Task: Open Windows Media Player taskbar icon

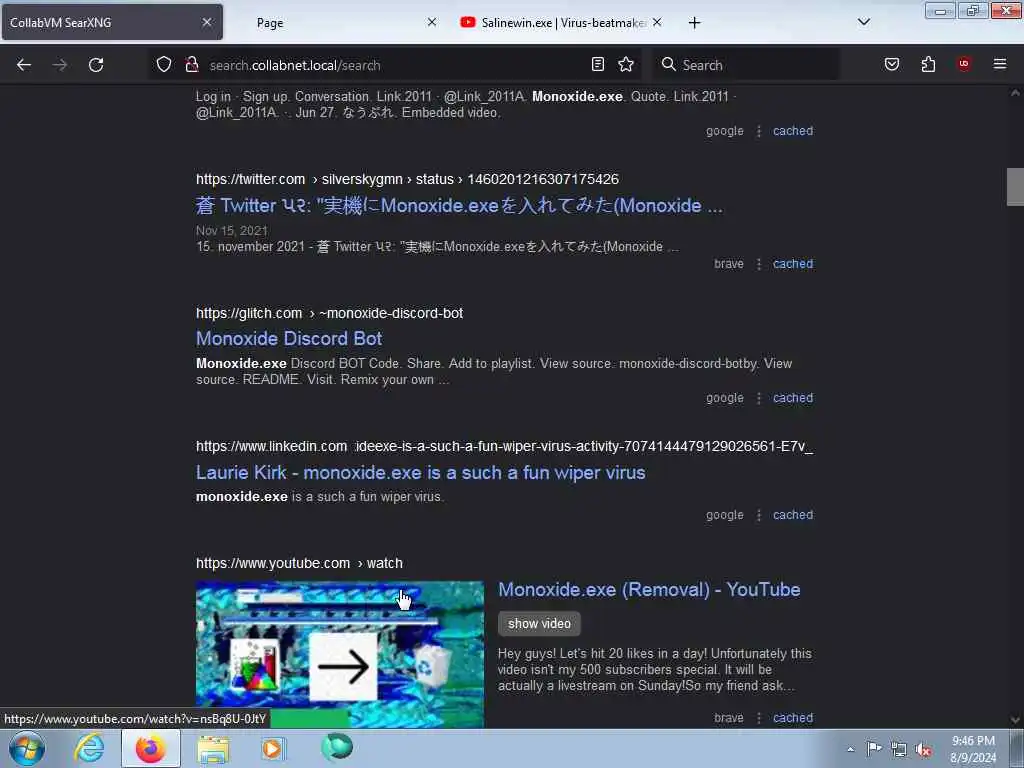Action: click(273, 749)
